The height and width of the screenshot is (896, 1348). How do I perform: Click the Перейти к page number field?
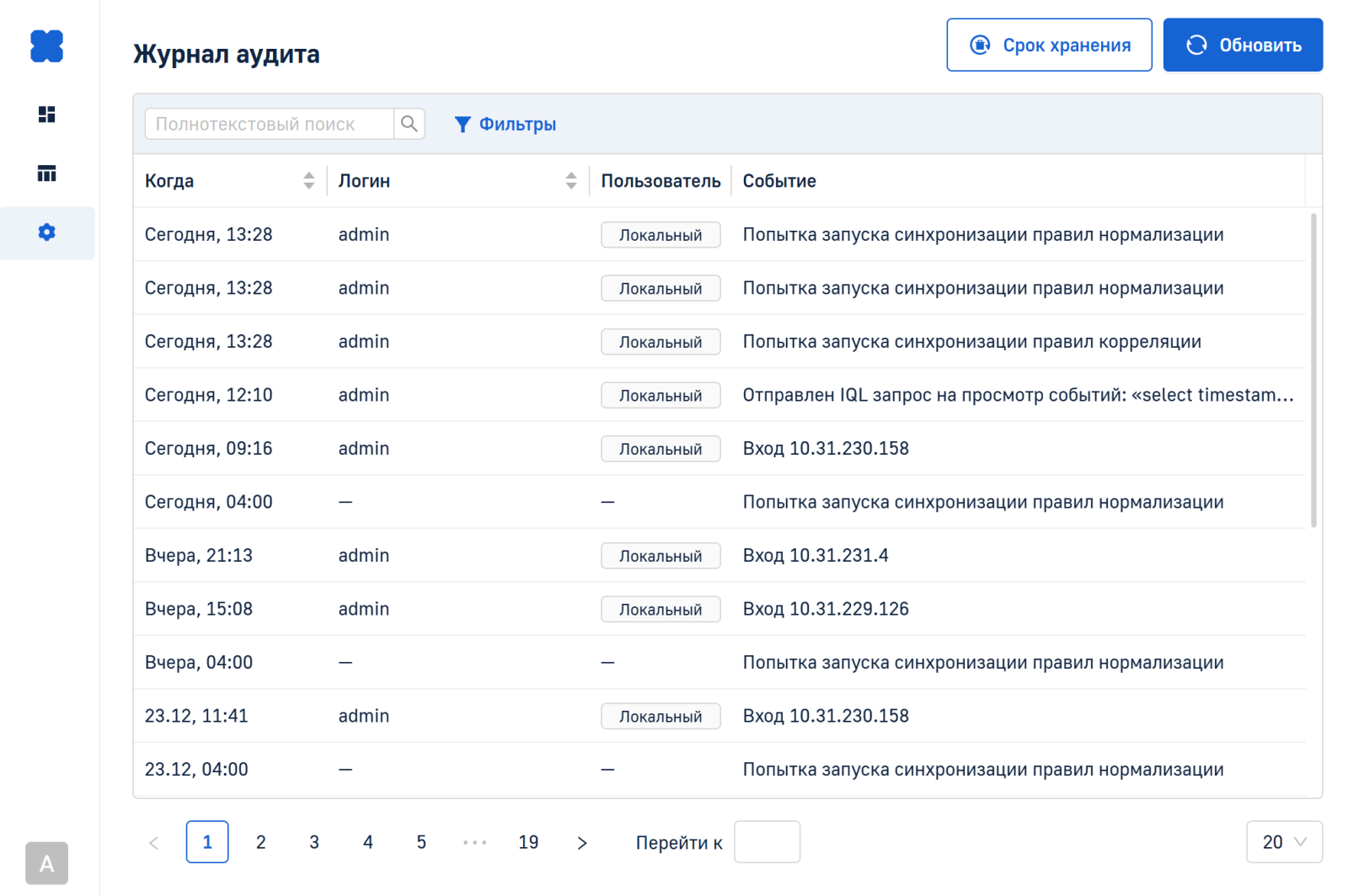[767, 842]
